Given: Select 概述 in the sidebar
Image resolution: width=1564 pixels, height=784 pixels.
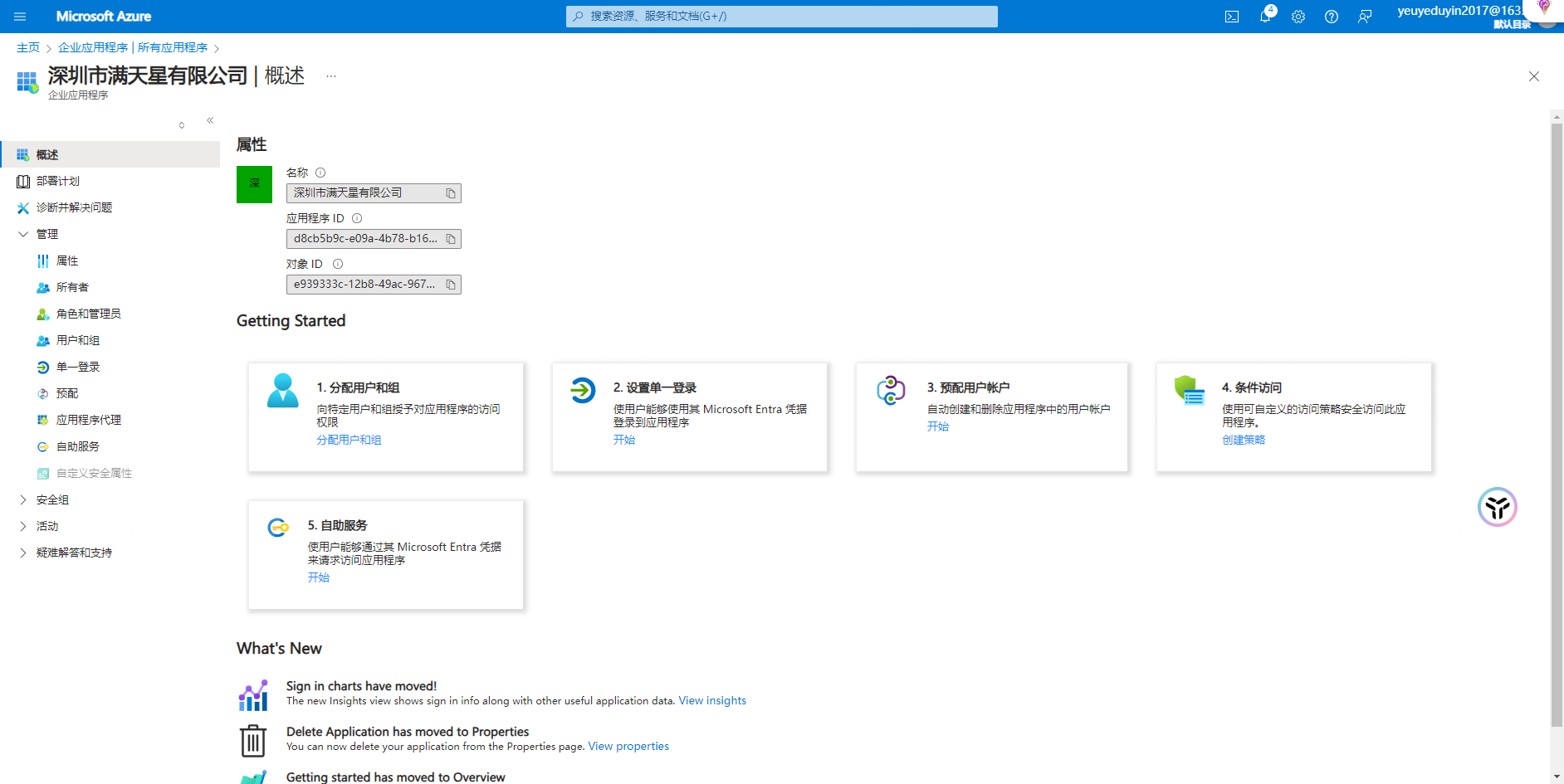Looking at the screenshot, I should (110, 154).
